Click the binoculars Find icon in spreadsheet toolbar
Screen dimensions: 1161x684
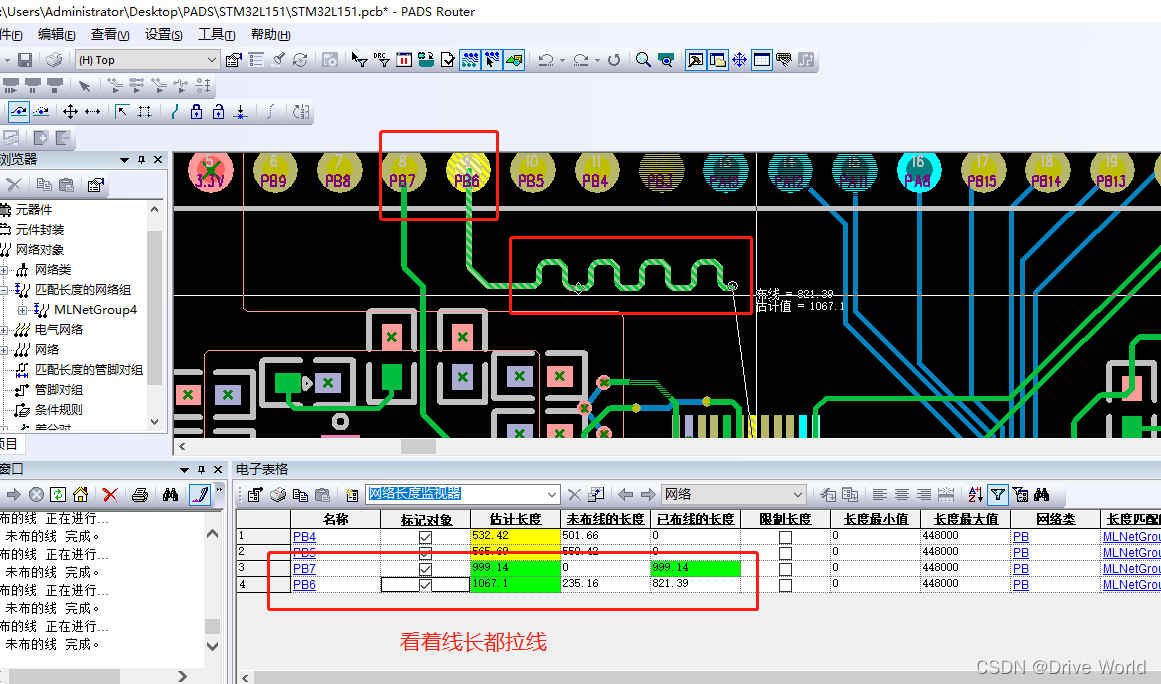pyautogui.click(x=1043, y=494)
